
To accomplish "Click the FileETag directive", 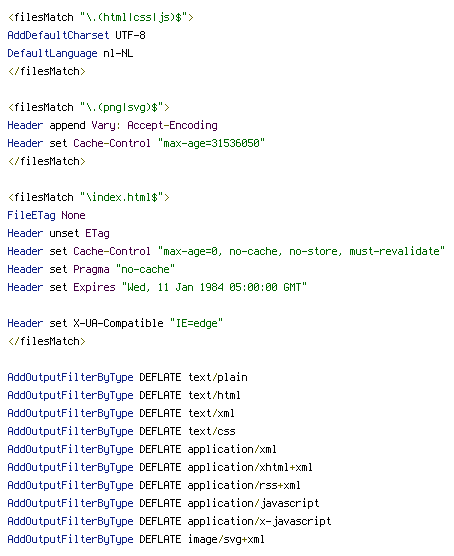I will pos(31,216).
